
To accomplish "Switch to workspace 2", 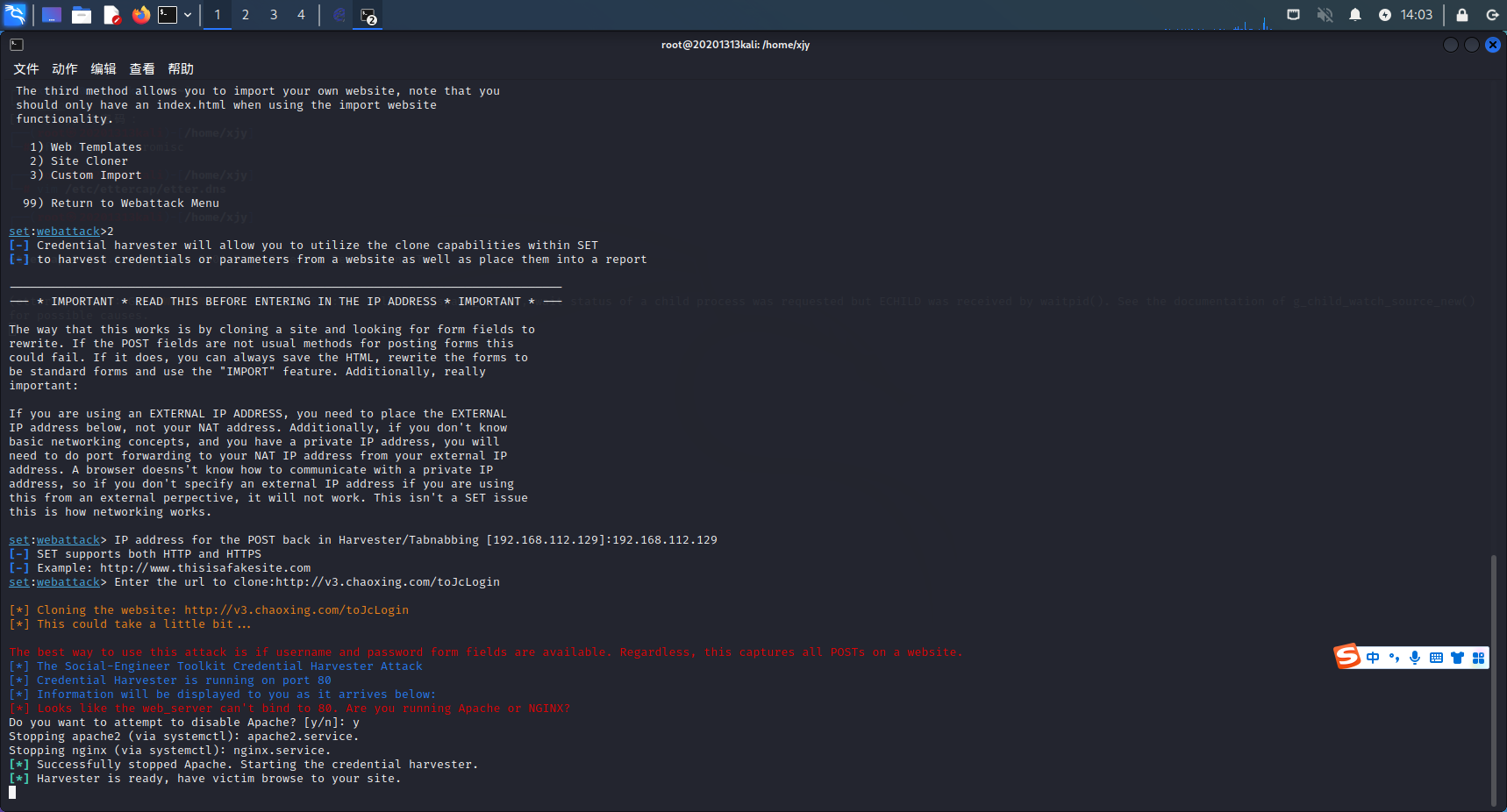I will (246, 15).
